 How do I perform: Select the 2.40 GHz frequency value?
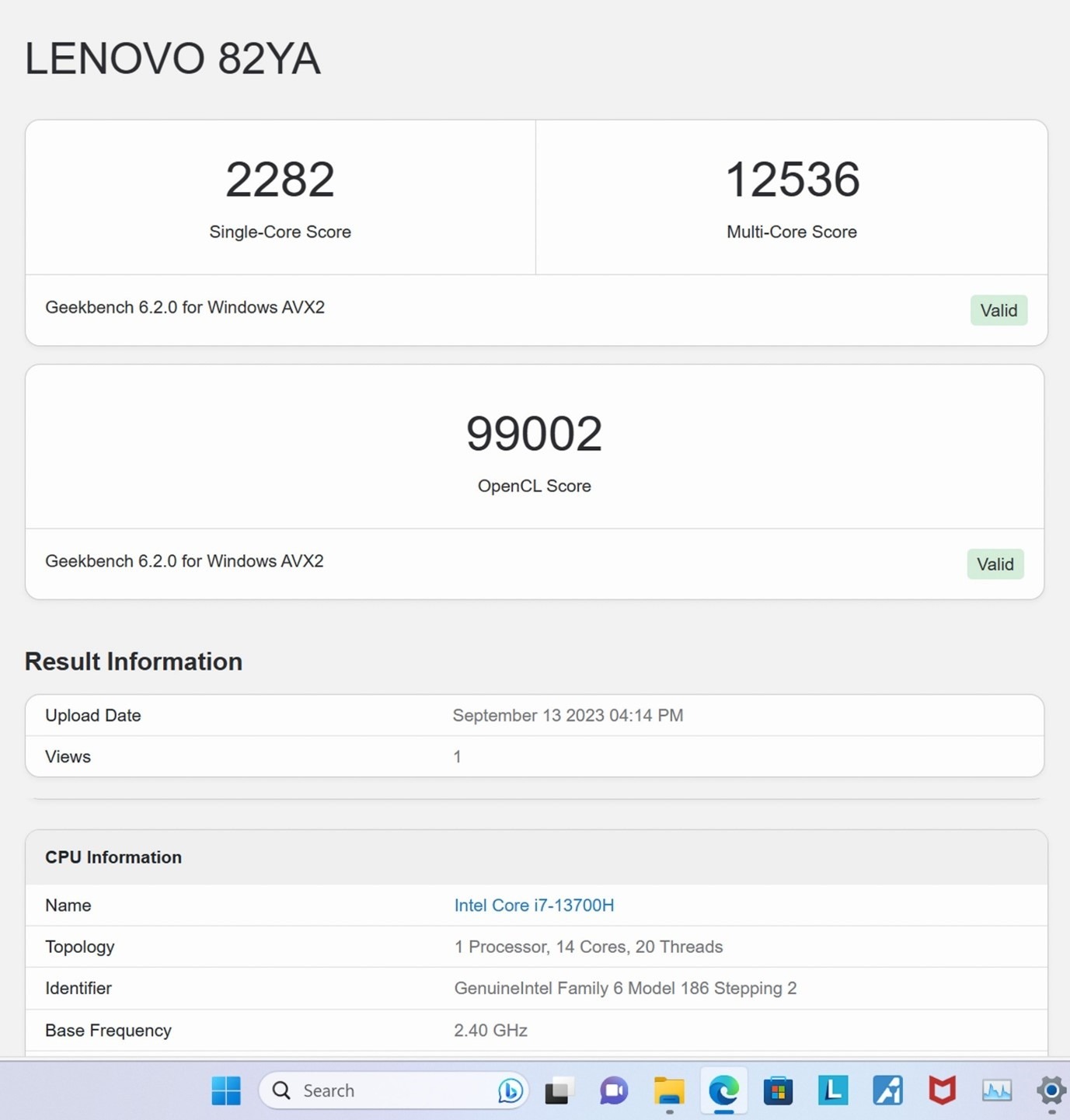pyautogui.click(x=491, y=1031)
